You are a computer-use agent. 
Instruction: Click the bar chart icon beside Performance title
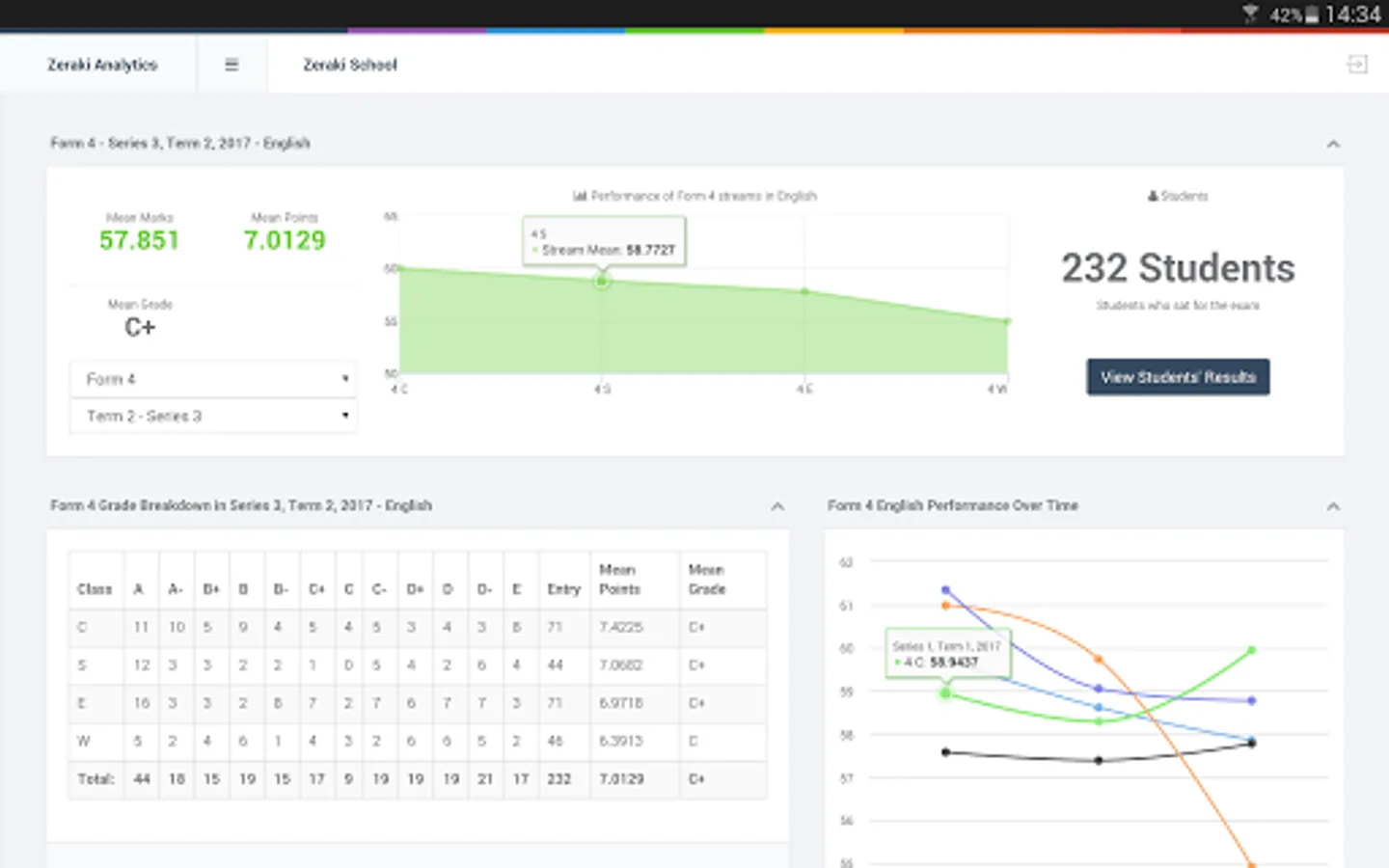click(580, 196)
